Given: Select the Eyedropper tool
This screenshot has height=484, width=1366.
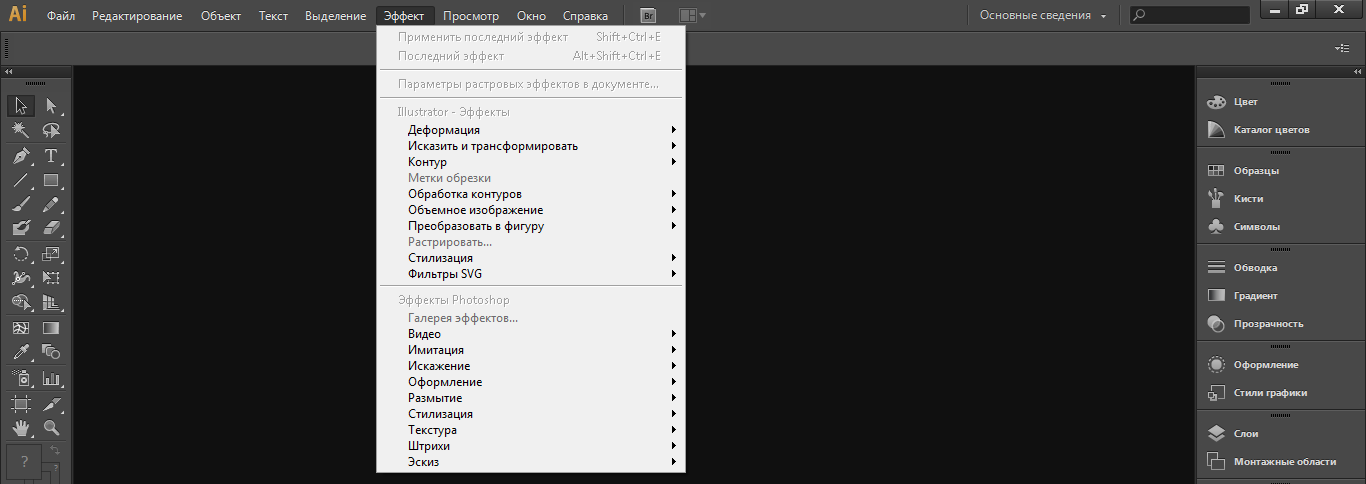Looking at the screenshot, I should [x=21, y=352].
